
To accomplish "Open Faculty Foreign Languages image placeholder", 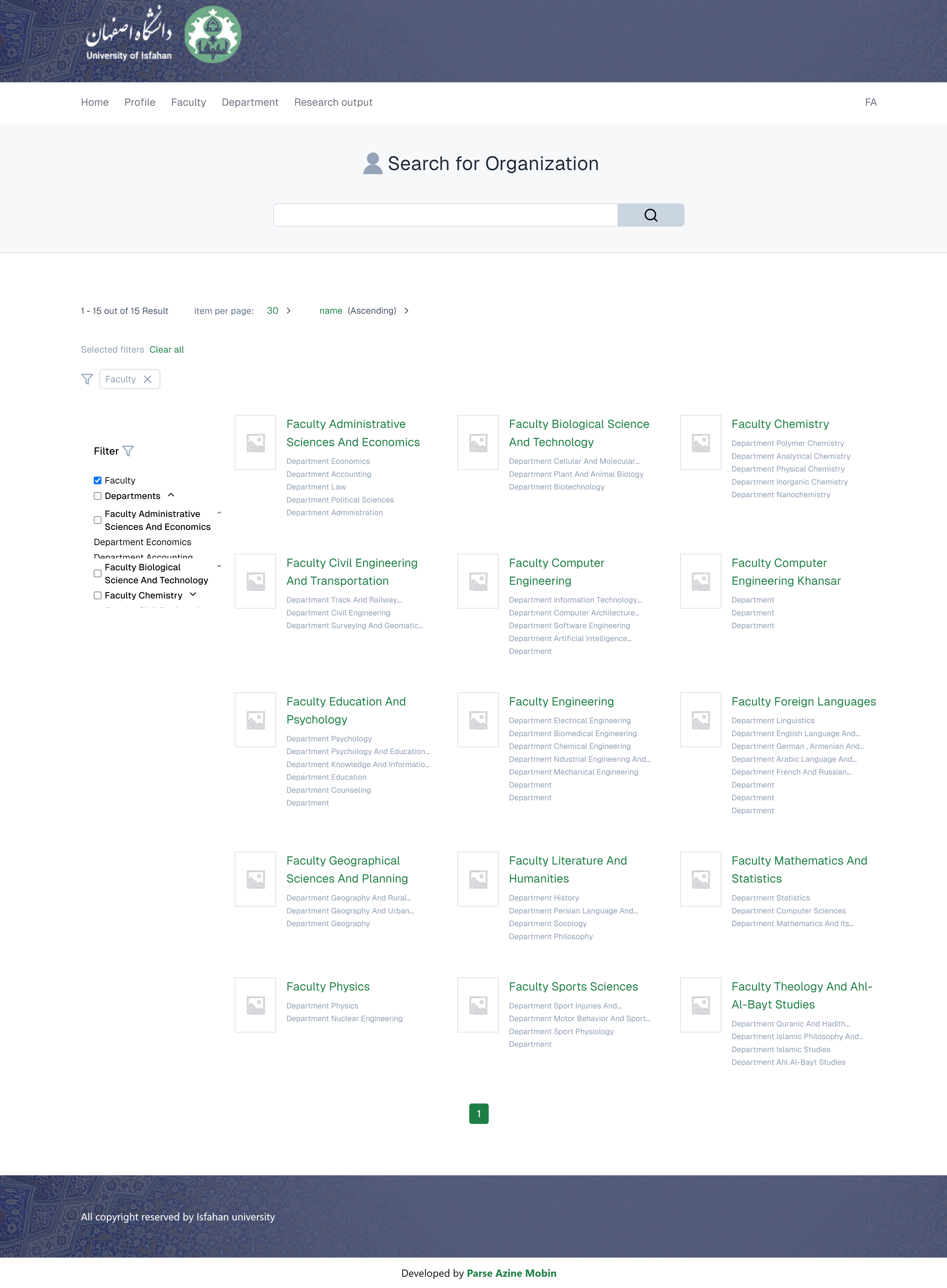I will (700, 720).
